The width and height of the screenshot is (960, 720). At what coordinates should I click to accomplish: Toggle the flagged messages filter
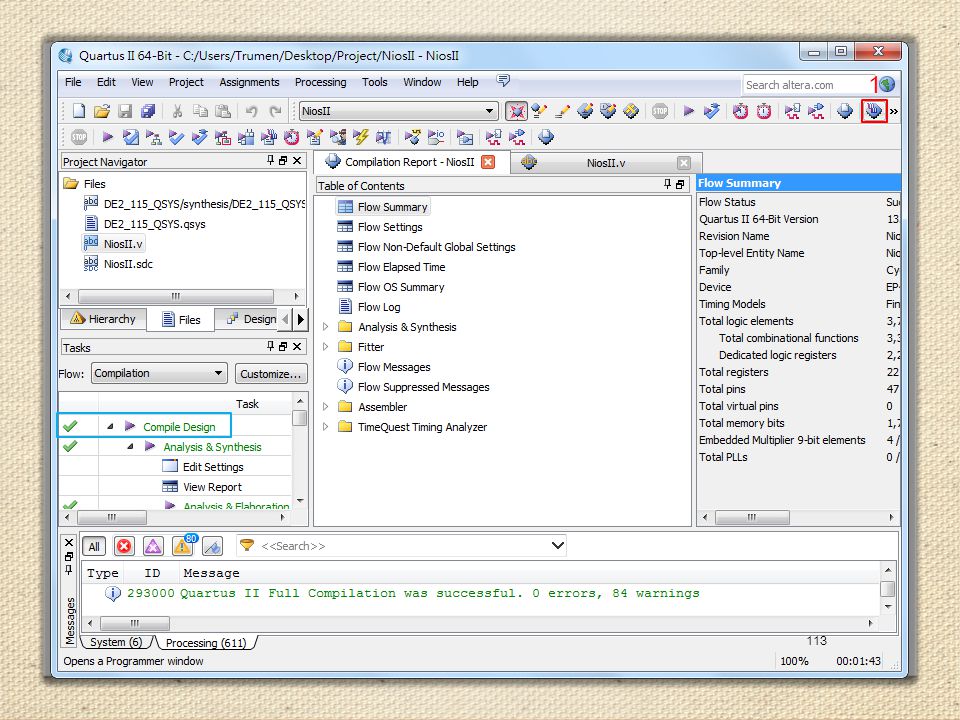coord(212,546)
